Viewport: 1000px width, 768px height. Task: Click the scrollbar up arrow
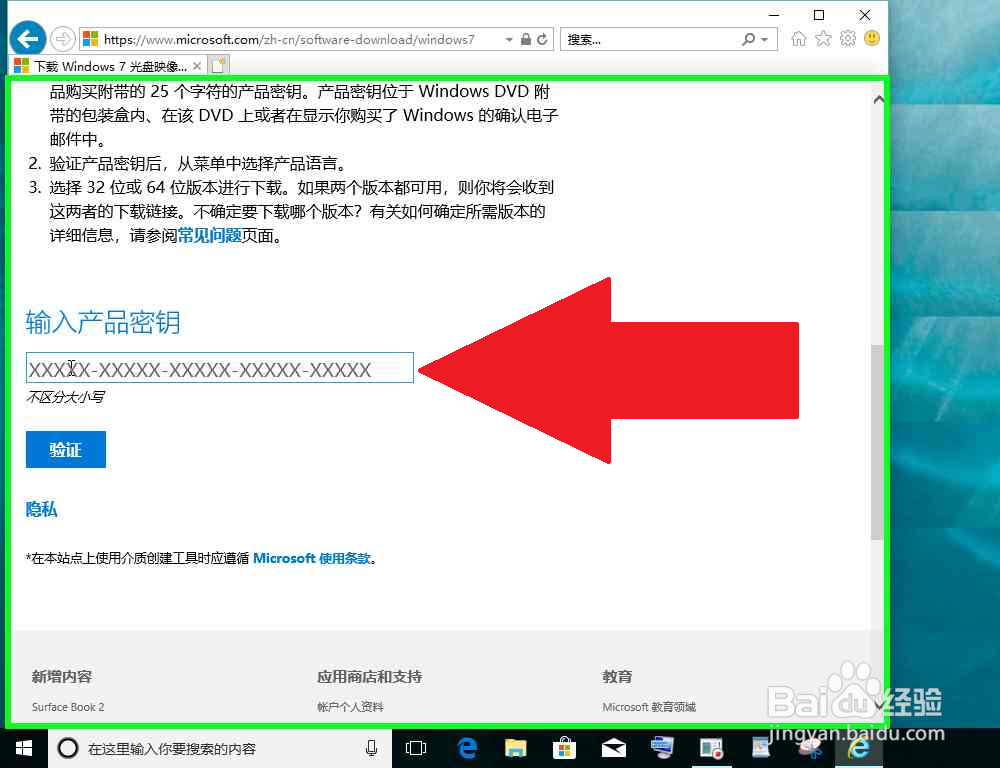[879, 97]
